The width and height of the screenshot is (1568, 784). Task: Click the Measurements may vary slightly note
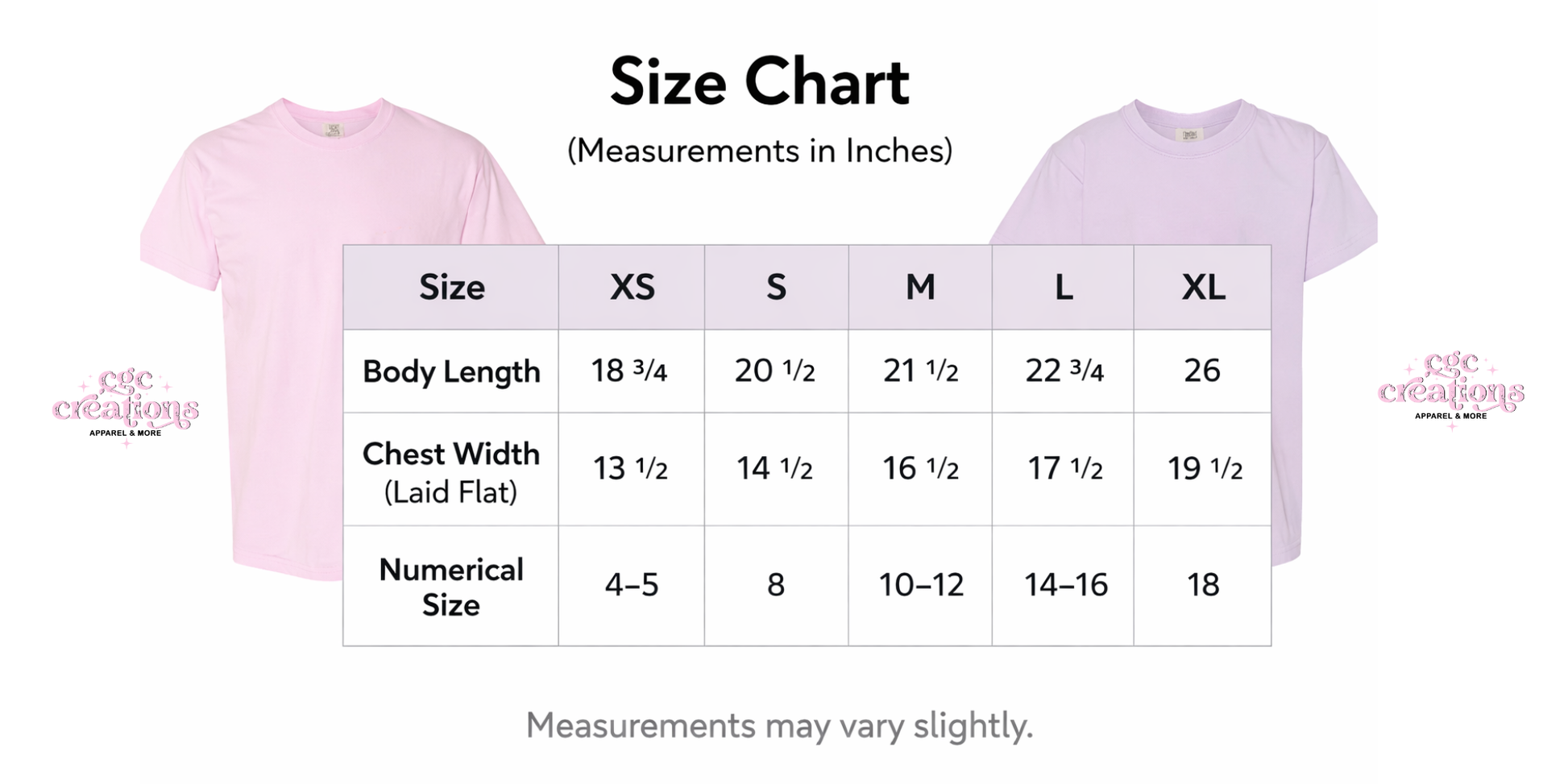(779, 725)
